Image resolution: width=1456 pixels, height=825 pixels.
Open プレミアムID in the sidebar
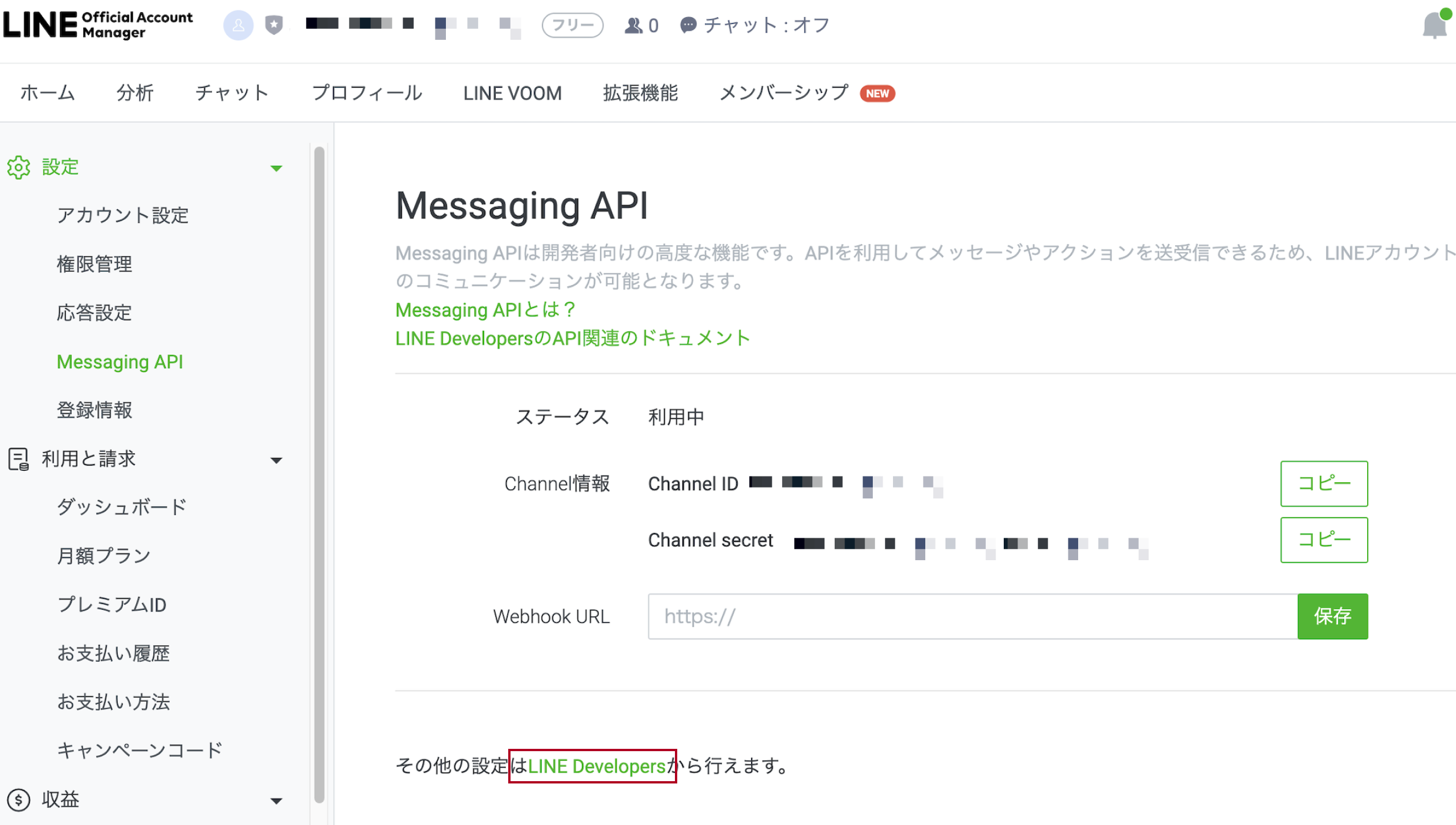[x=112, y=605]
